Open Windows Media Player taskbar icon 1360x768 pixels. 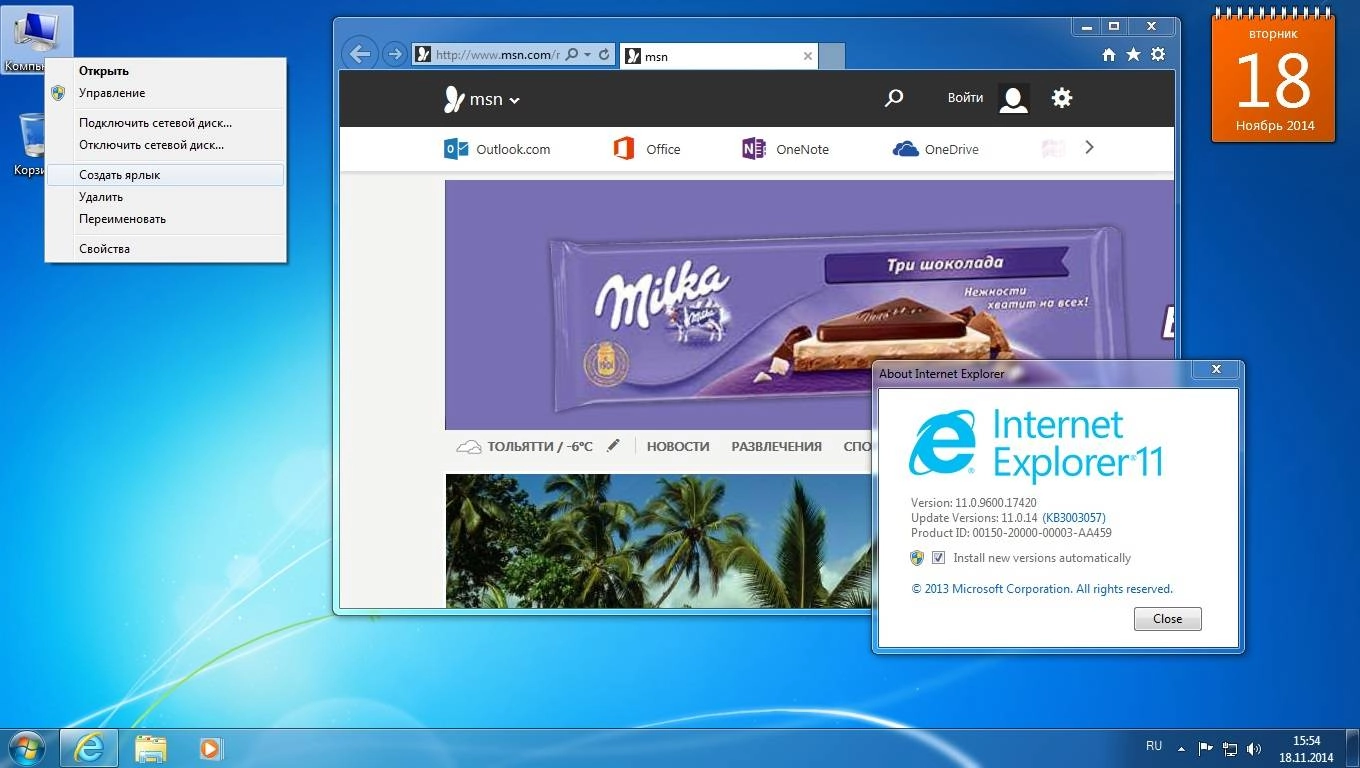click(210, 748)
